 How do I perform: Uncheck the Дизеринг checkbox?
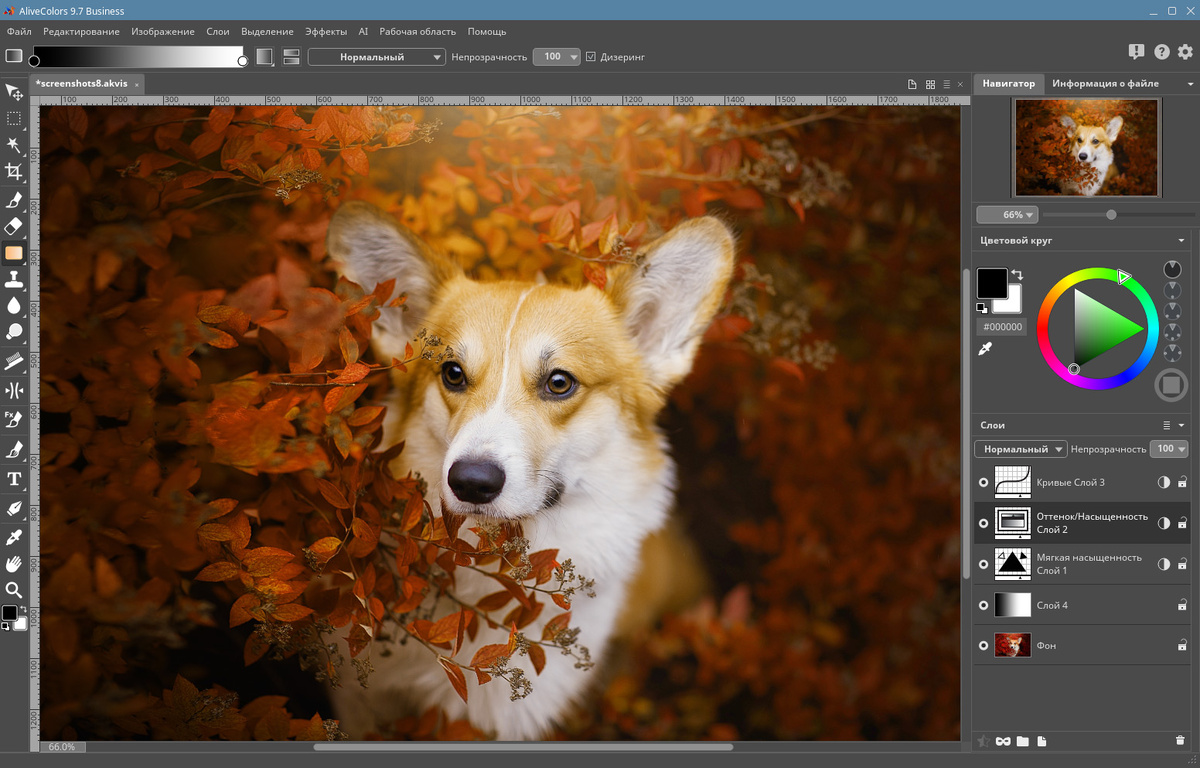591,57
